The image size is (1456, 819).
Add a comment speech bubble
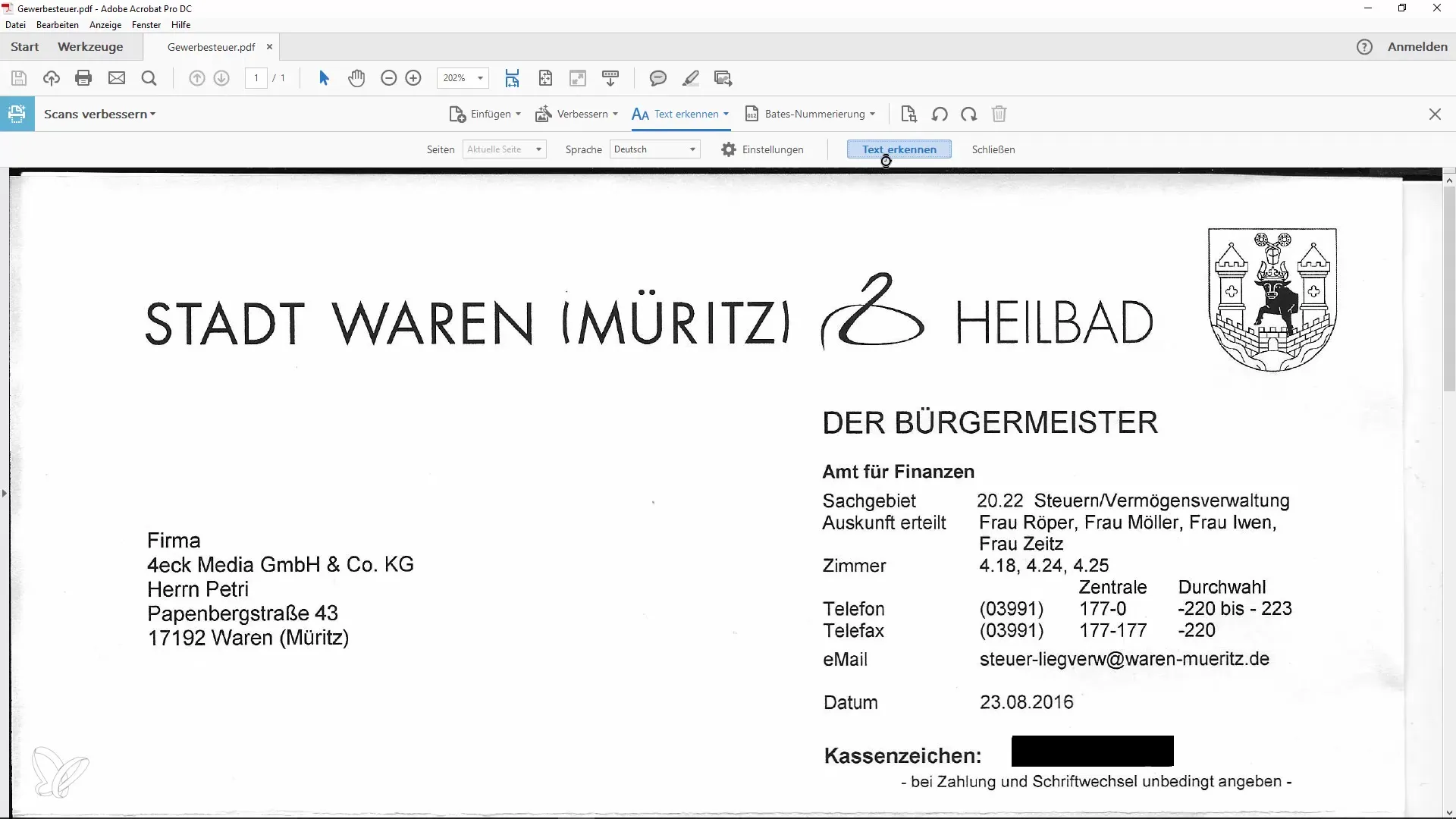click(658, 78)
